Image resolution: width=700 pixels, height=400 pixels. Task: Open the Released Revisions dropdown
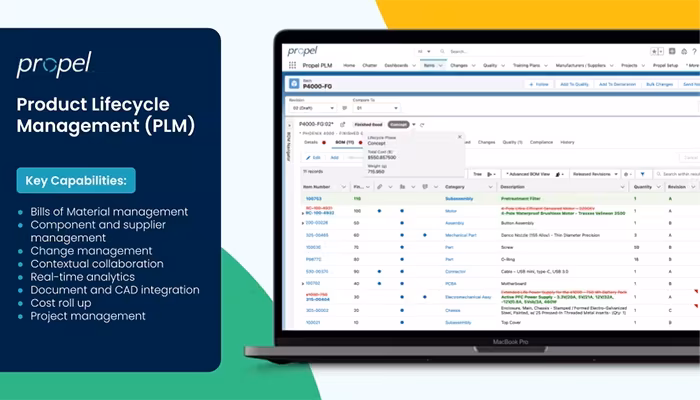point(595,174)
